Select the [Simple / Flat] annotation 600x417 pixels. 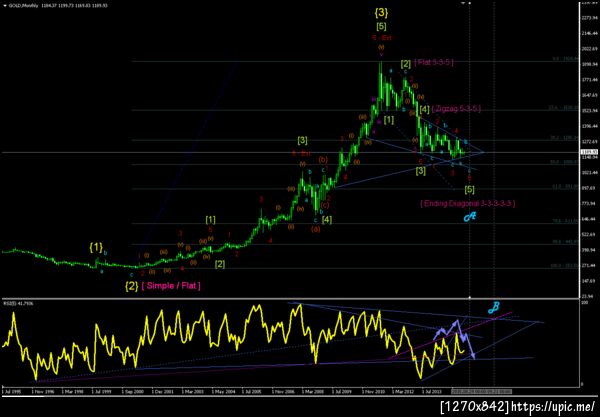click(x=171, y=286)
